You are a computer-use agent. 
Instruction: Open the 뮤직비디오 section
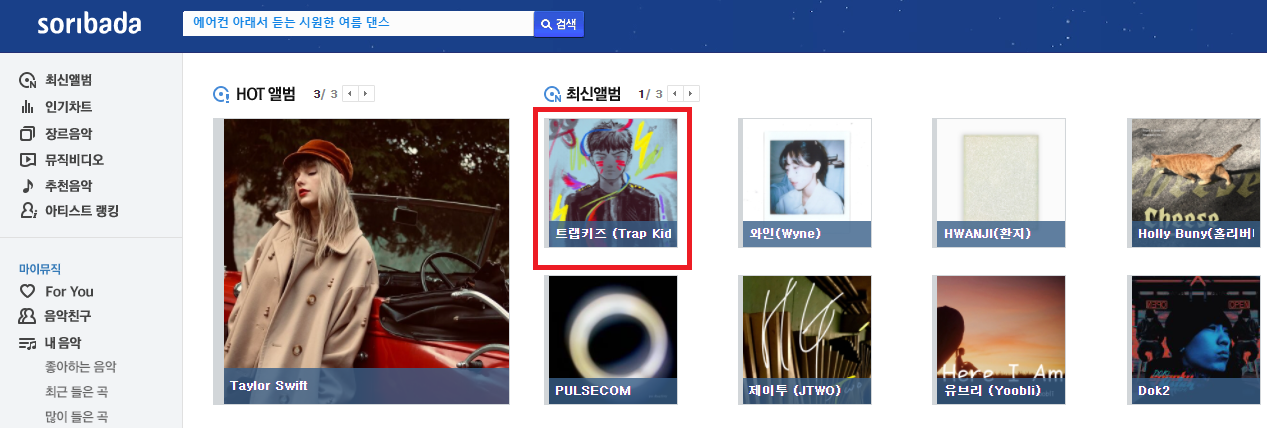(x=62, y=159)
